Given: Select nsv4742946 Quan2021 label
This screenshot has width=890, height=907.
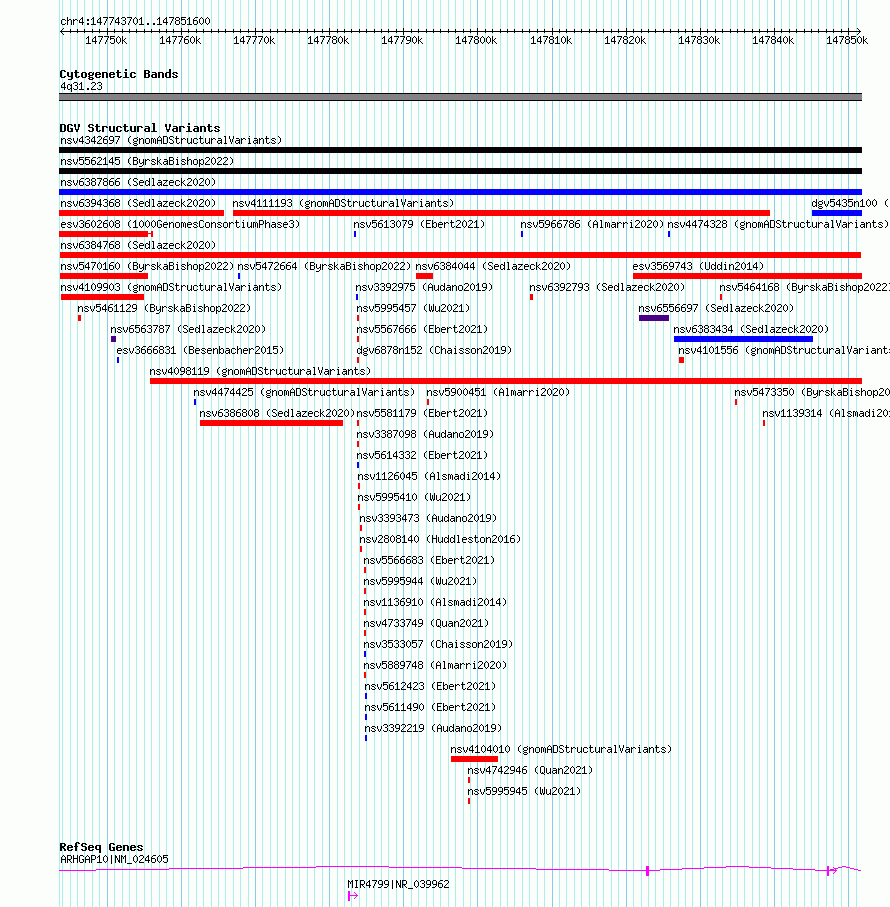Looking at the screenshot, I should (x=530, y=770).
